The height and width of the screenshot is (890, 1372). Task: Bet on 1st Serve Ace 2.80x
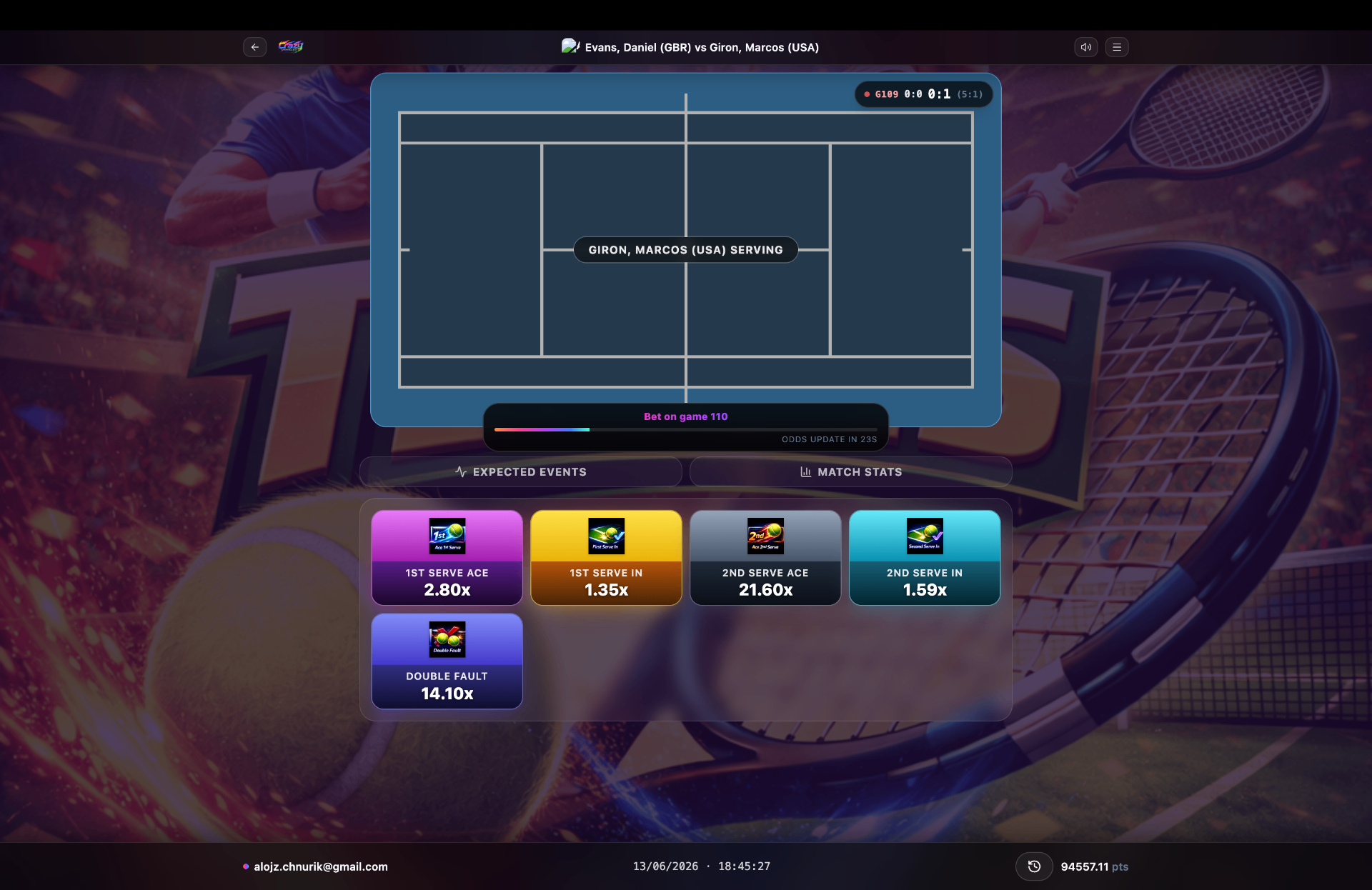[x=447, y=558]
